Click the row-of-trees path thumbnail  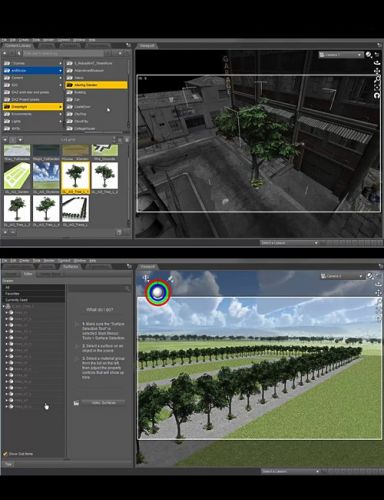[x=75, y=209]
